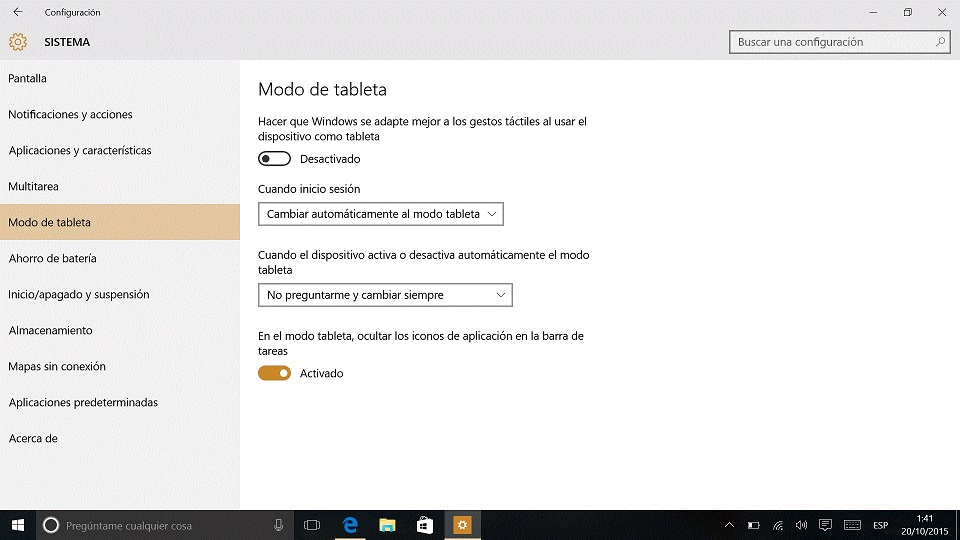This screenshot has width=960, height=540.
Task: Open File Explorer from the taskbar
Action: pyautogui.click(x=387, y=525)
